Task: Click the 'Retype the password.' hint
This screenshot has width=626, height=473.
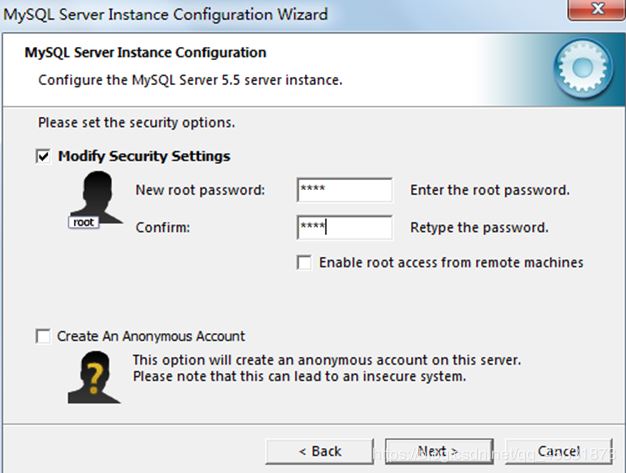Action: 479,228
